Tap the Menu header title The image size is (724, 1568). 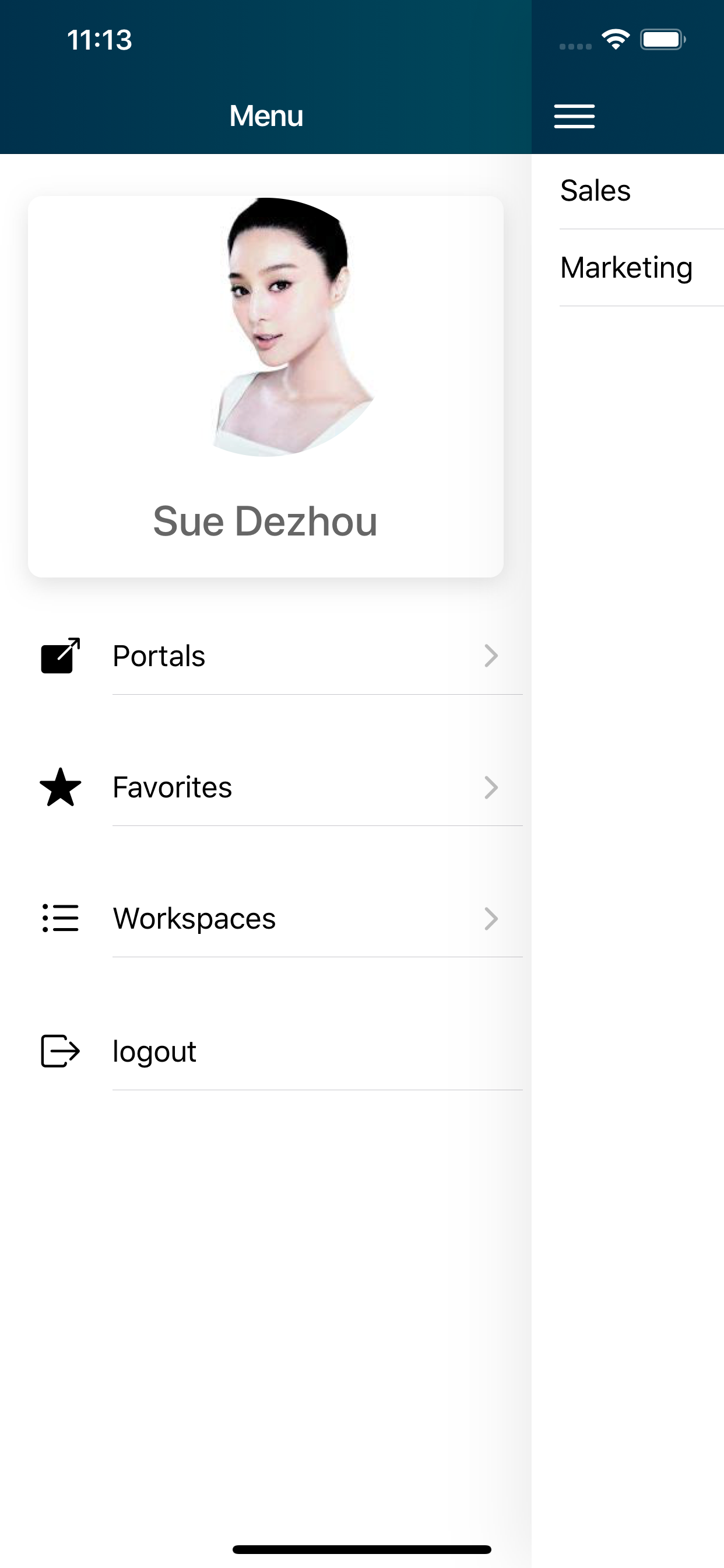pos(266,116)
